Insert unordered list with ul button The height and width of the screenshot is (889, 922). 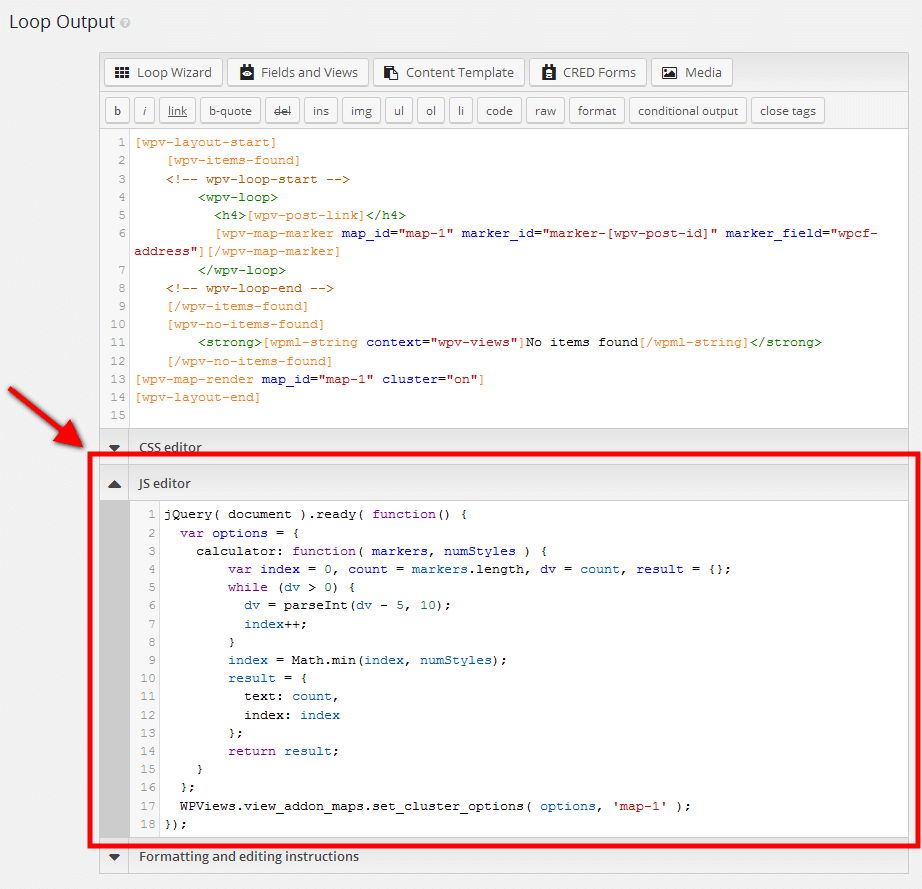399,111
